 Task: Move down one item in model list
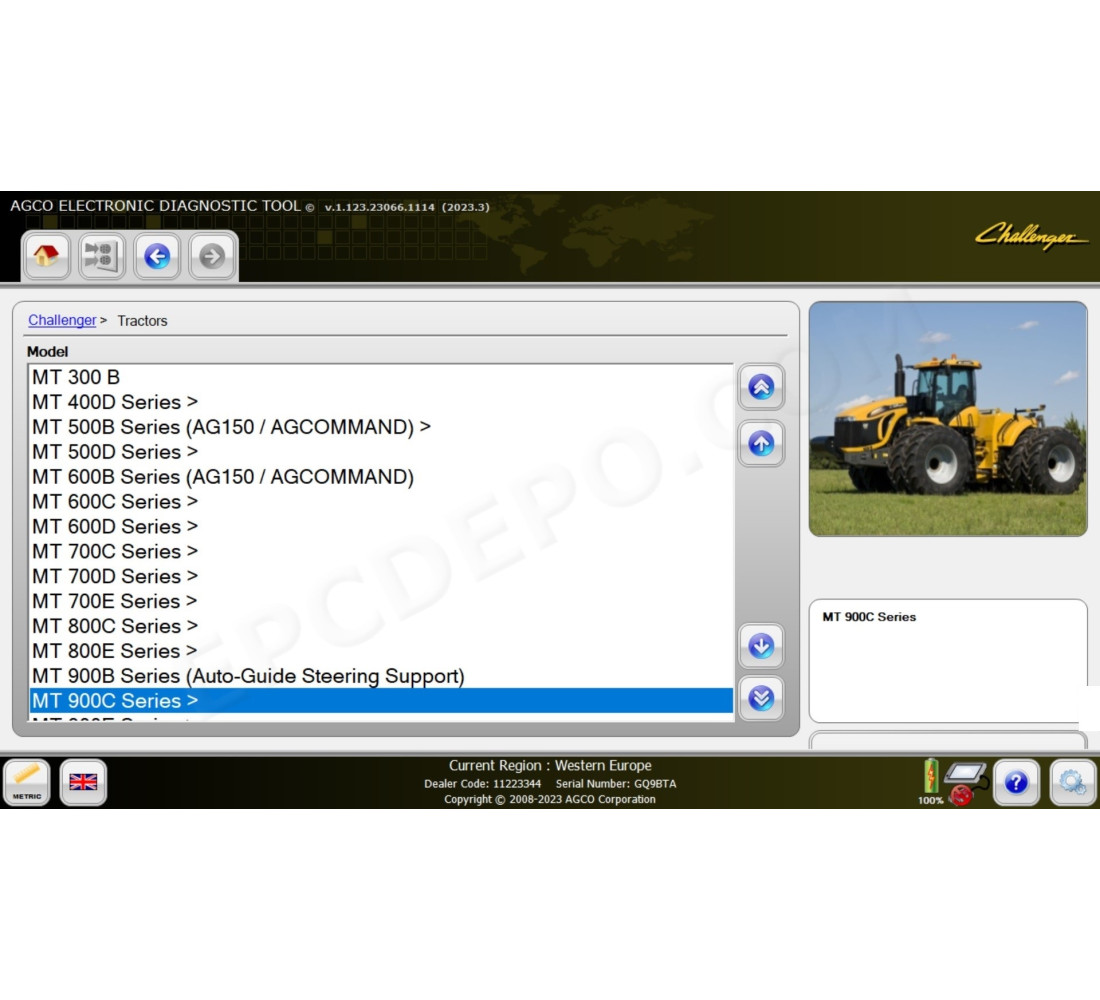pos(761,646)
